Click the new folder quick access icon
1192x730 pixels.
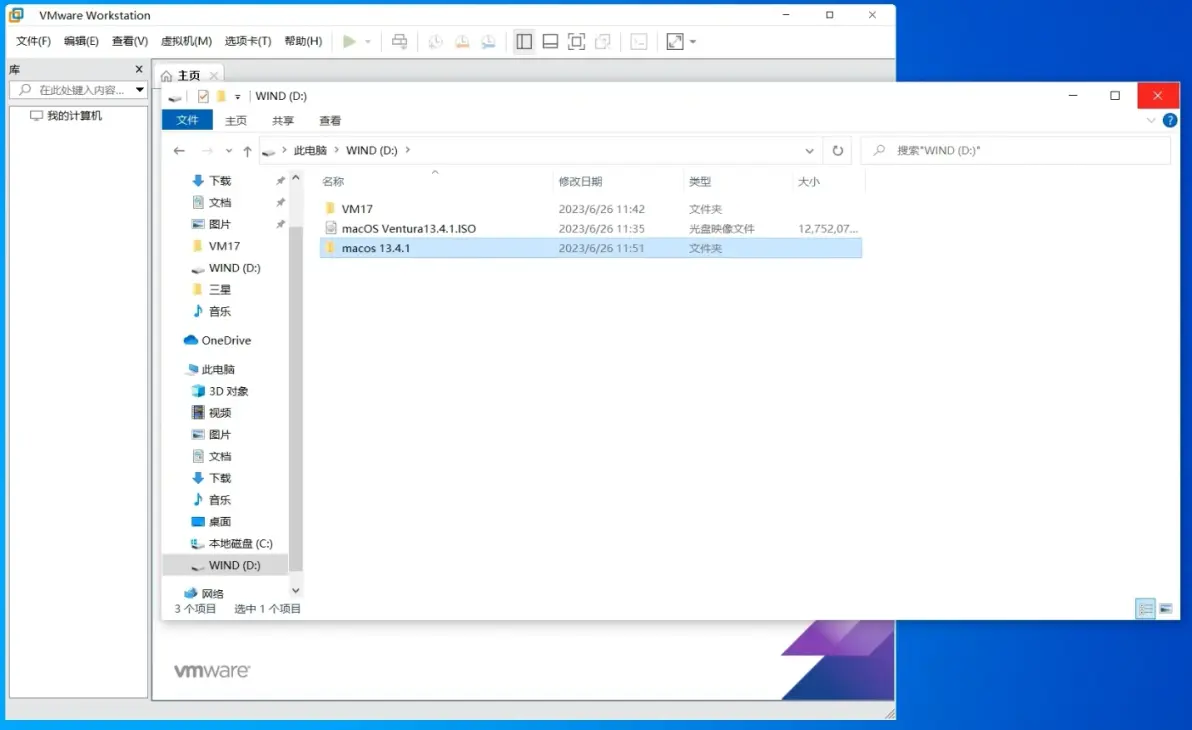pos(221,96)
